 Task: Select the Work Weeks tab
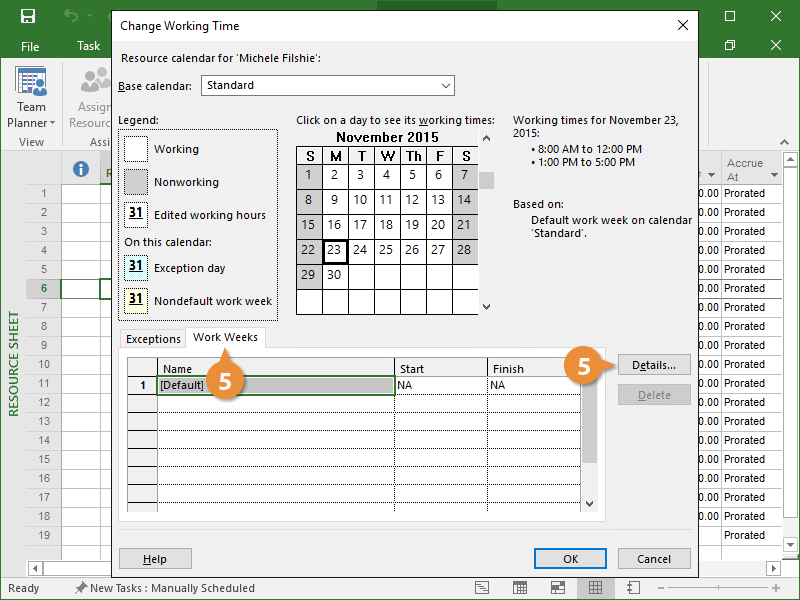[225, 338]
